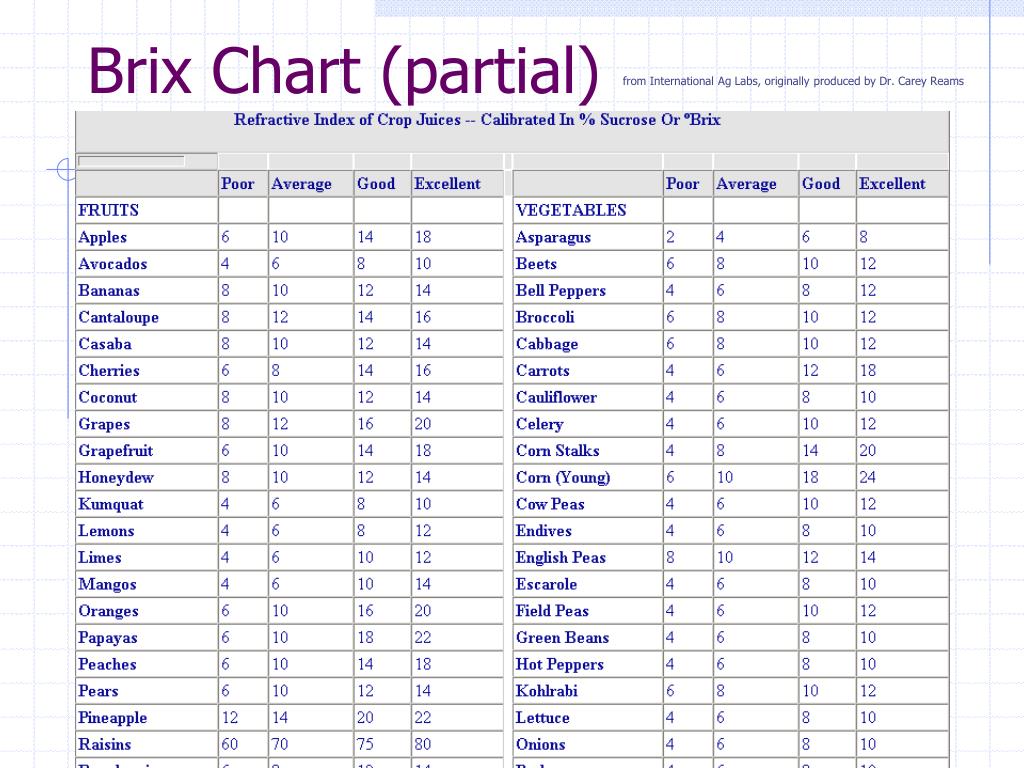Click the Bananas row label
Screen dimensions: 1024x768
(109, 291)
